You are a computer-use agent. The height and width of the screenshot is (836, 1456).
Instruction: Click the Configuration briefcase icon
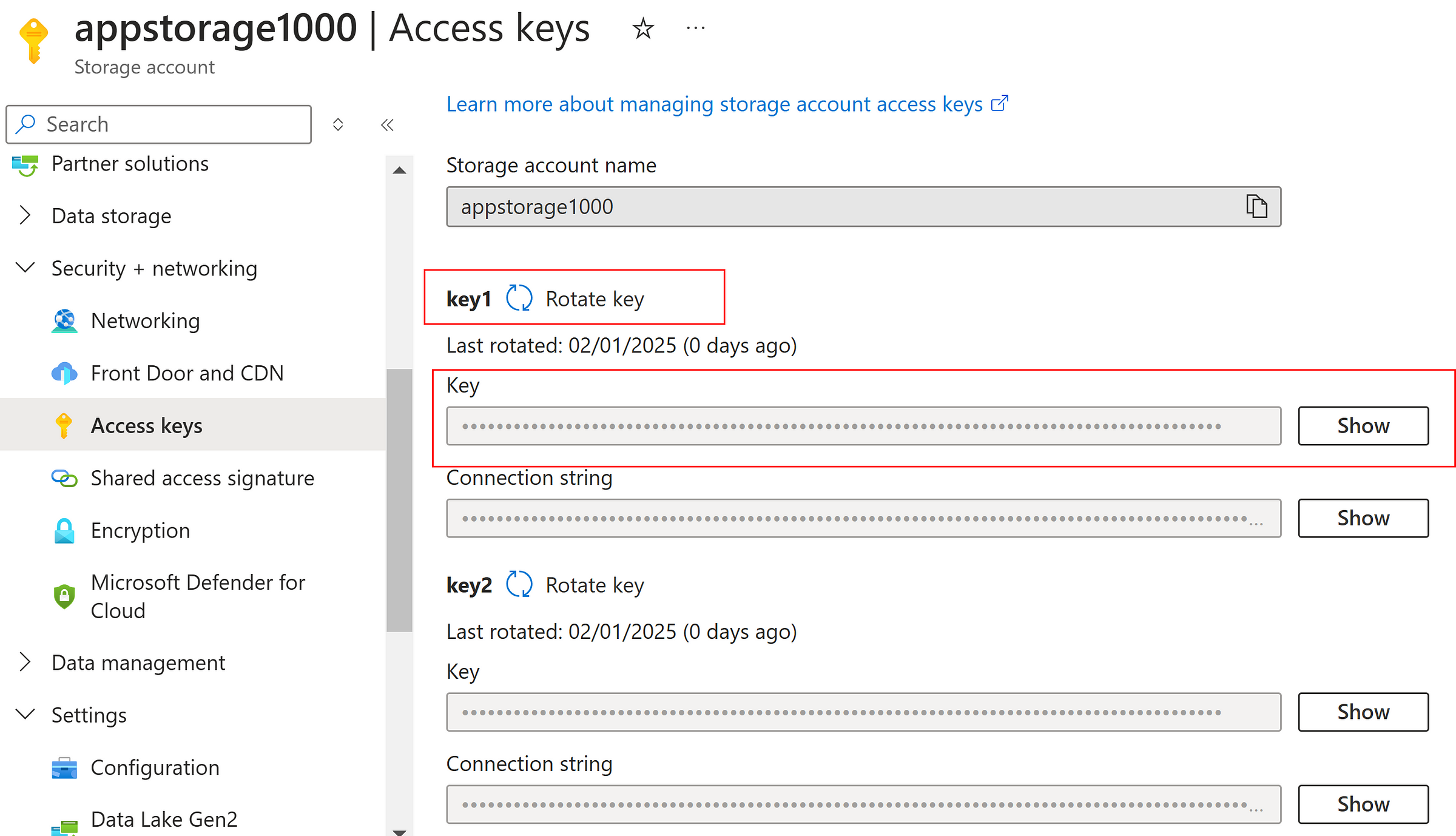[x=64, y=767]
